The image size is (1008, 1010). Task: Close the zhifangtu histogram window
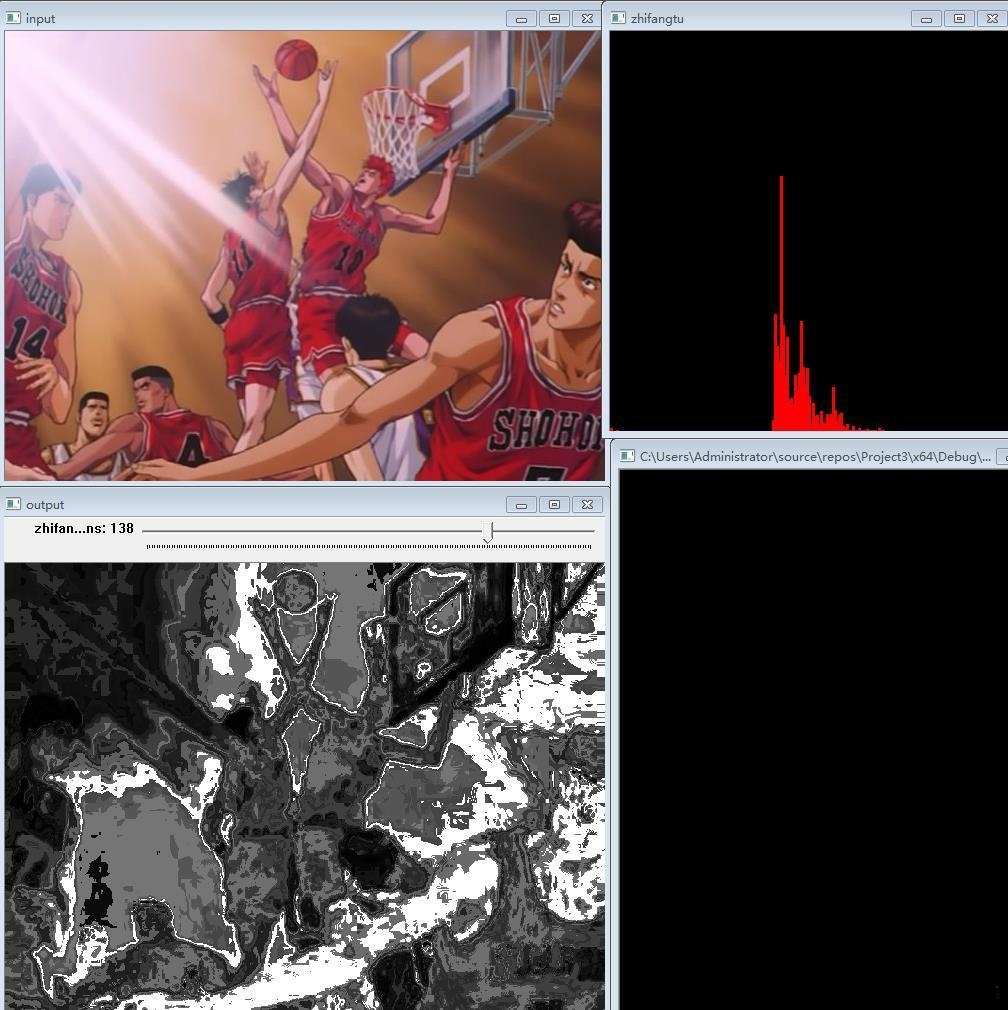tap(992, 19)
